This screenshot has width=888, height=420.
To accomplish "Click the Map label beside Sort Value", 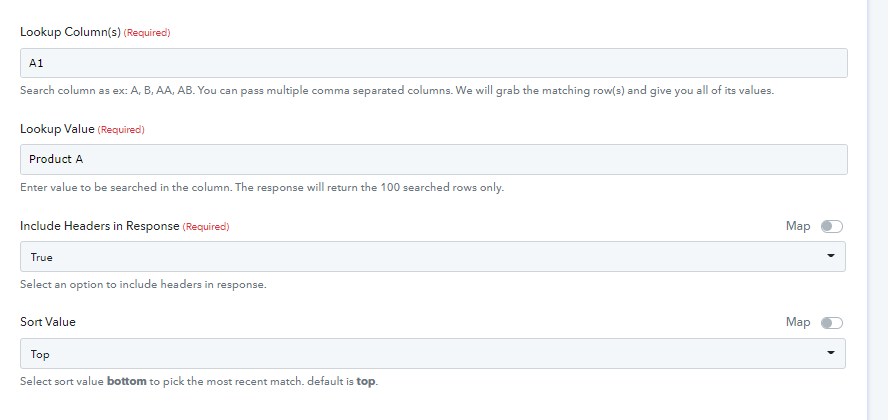I will point(798,323).
